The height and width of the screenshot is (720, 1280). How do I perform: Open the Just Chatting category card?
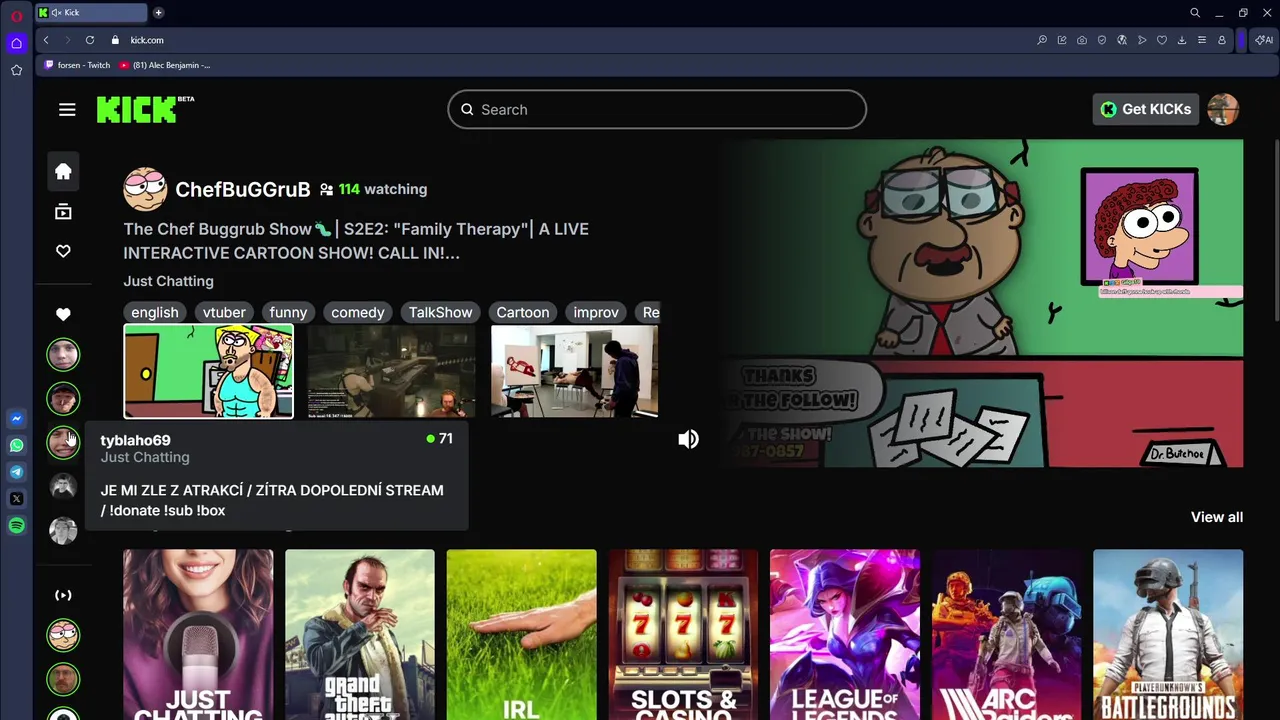point(198,634)
